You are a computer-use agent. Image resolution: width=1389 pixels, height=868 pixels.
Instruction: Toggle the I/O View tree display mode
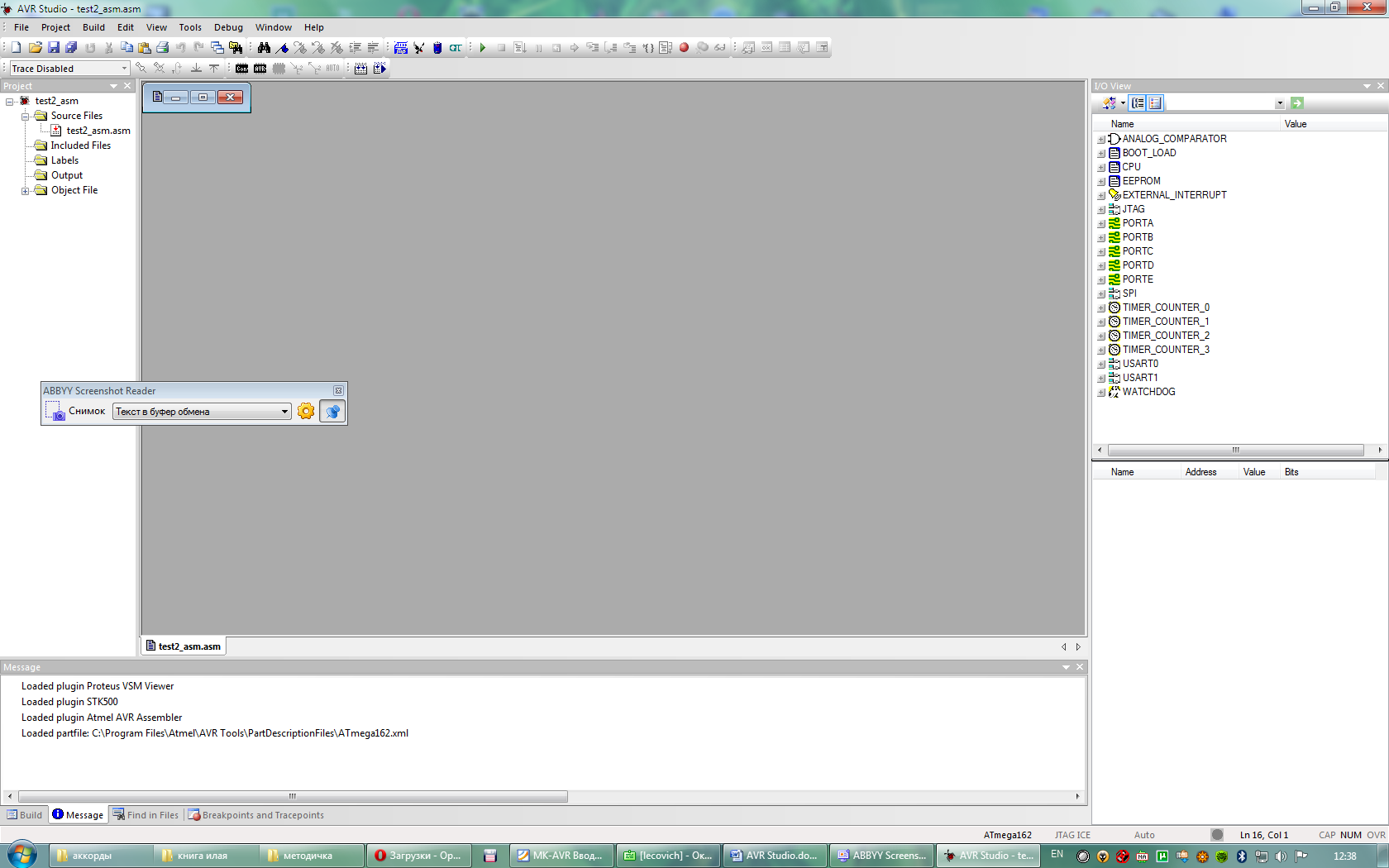(x=1138, y=103)
